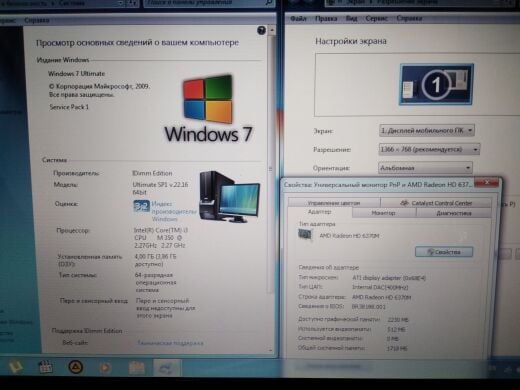Open the leftmost yellow taskbar icon

click(x=15, y=367)
